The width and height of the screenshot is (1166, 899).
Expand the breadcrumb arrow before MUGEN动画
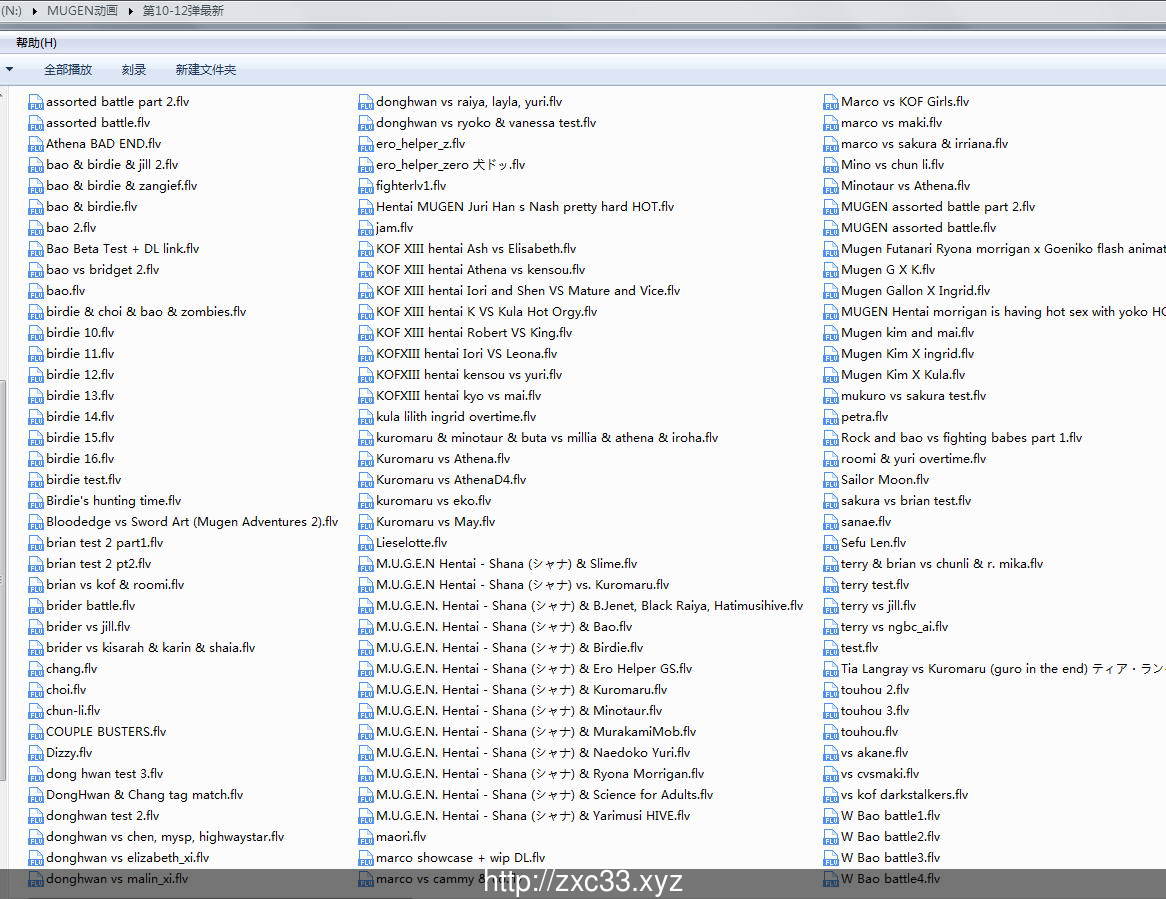pos(36,11)
